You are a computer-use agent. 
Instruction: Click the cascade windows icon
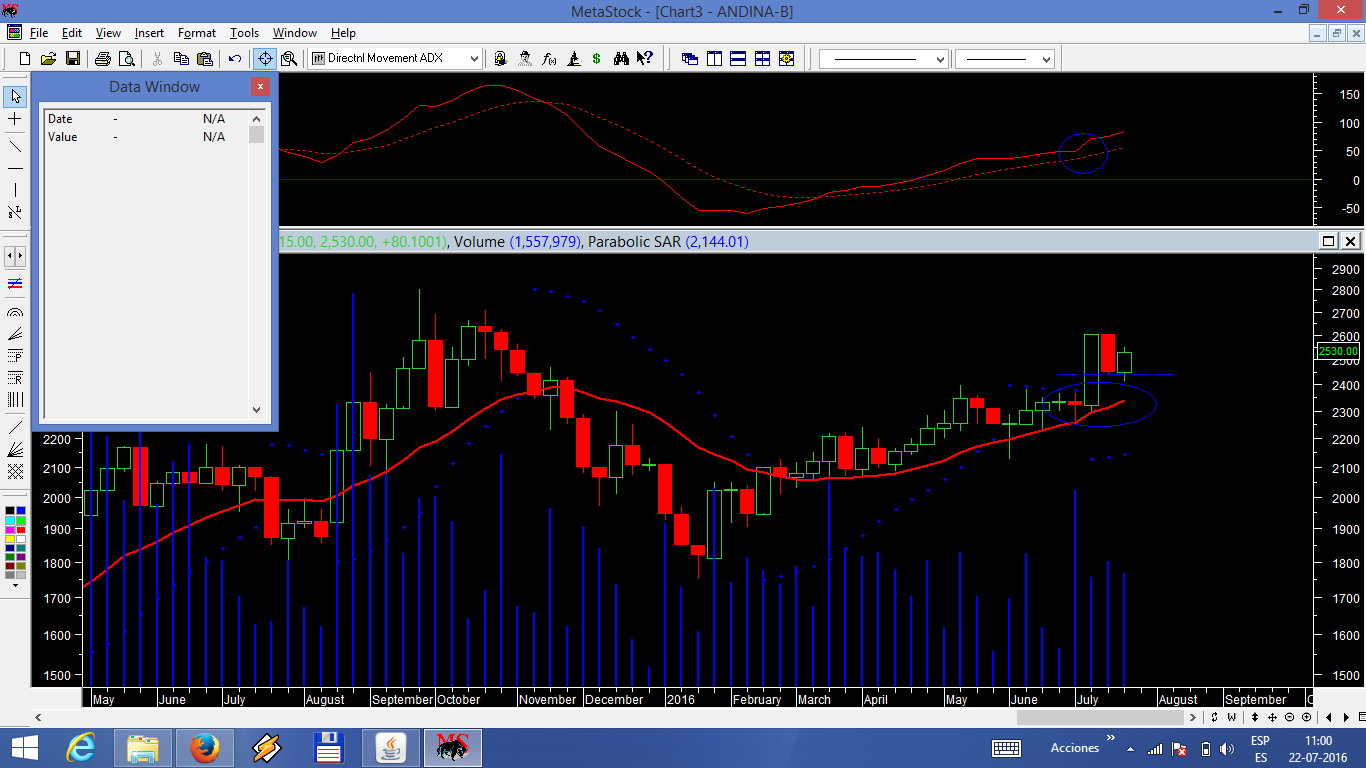tap(690, 58)
